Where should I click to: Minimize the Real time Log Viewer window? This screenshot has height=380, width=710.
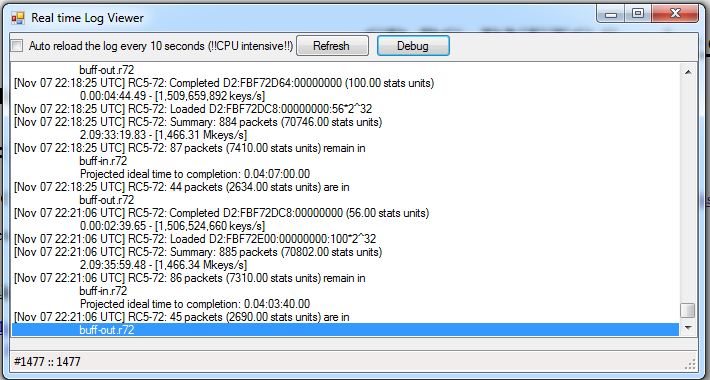(x=611, y=14)
